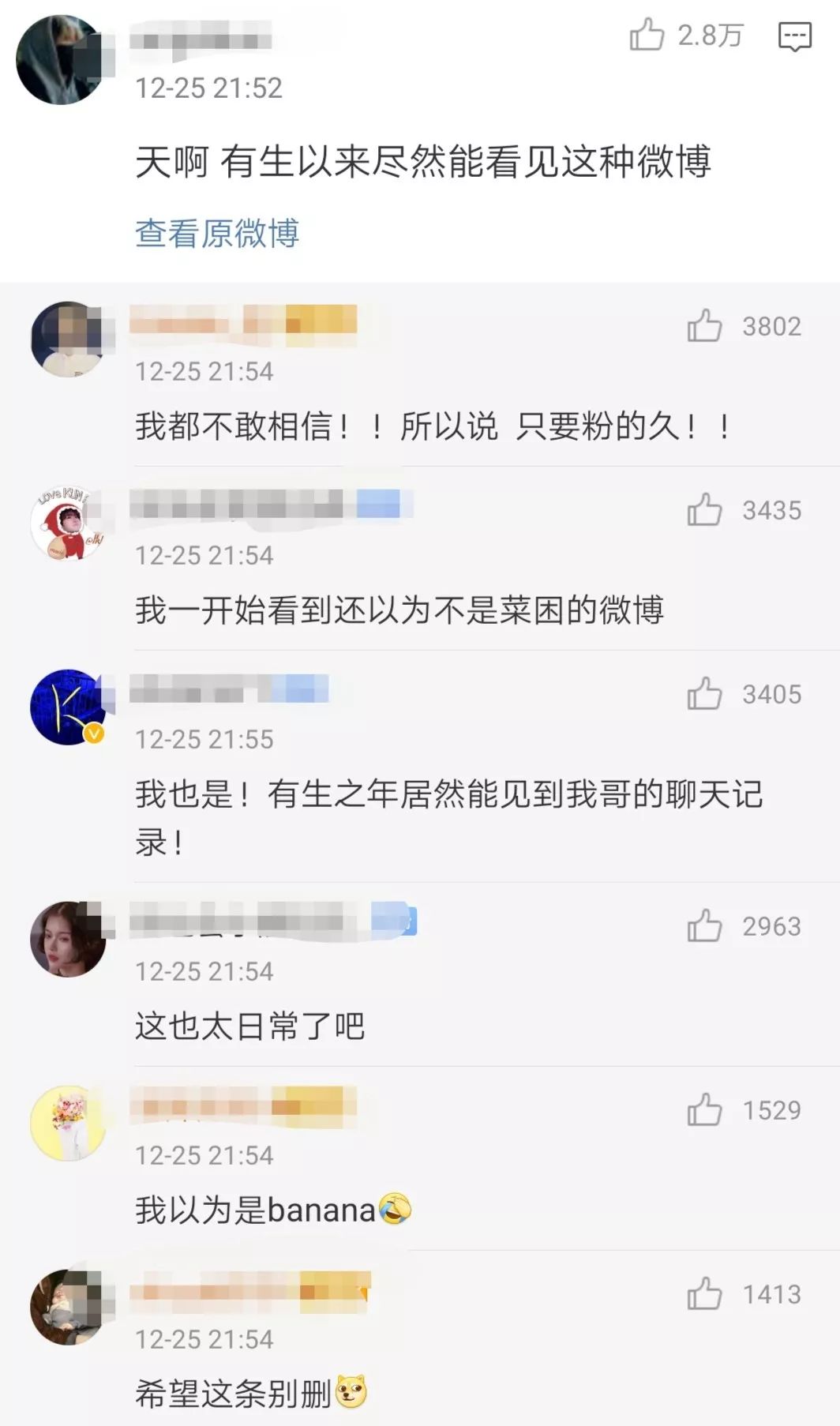
Task: Select the comment 这也太日常了吧
Action: [x=249, y=1026]
